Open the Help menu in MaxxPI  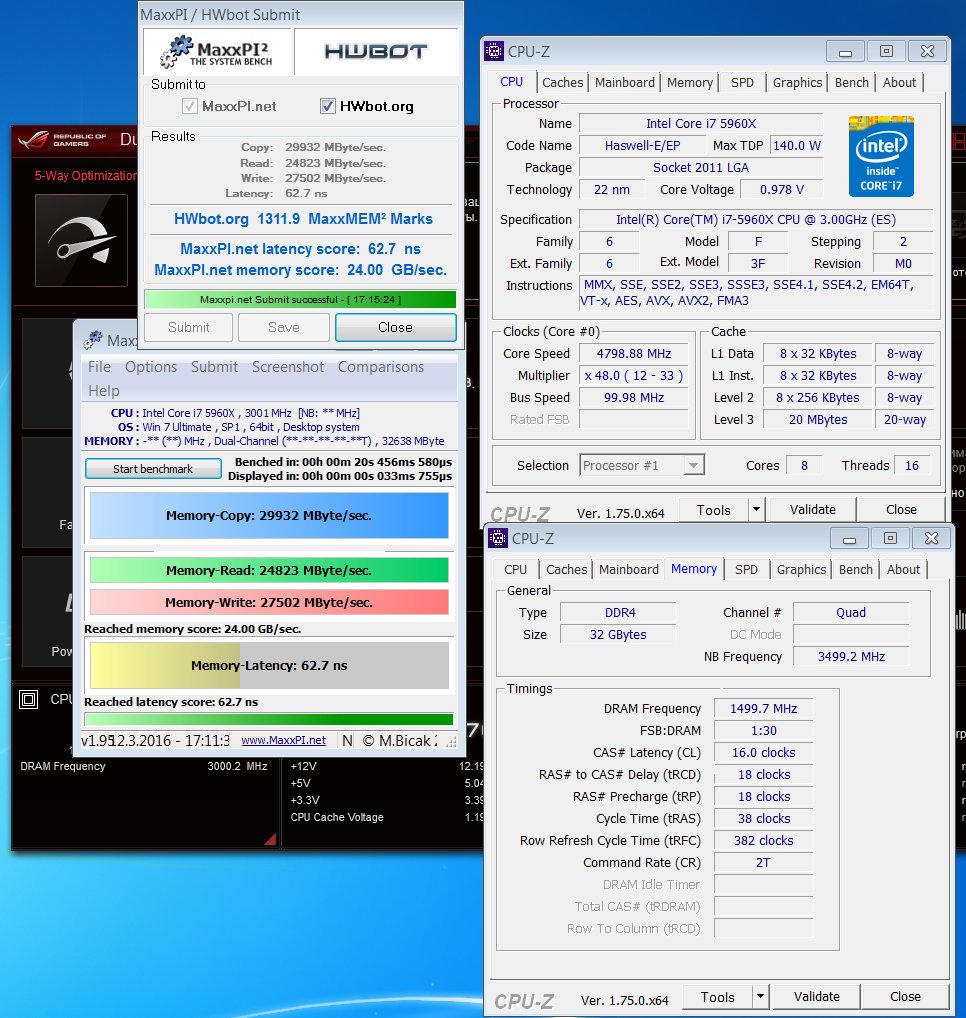(104, 391)
